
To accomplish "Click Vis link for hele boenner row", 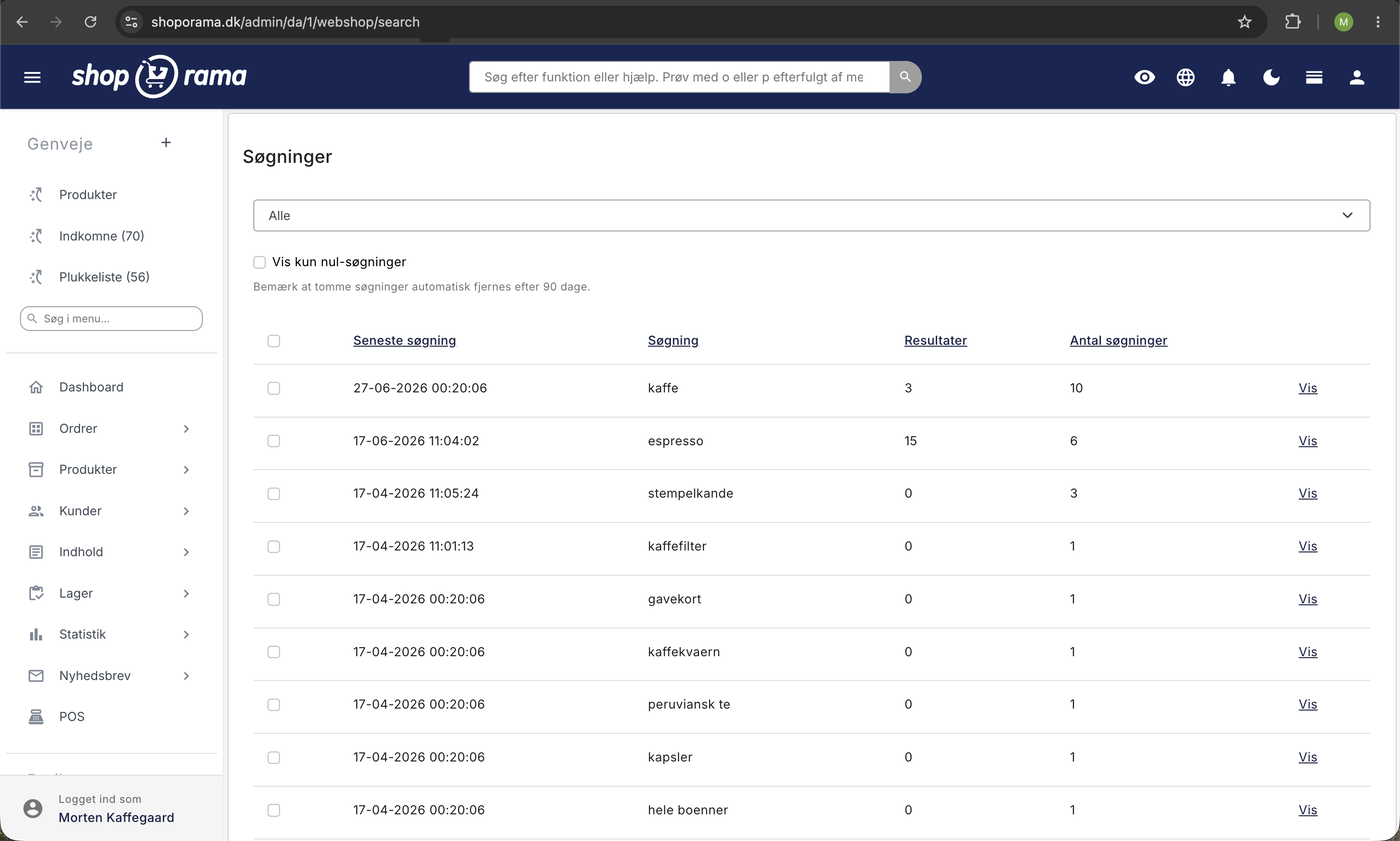I will pyautogui.click(x=1307, y=810).
